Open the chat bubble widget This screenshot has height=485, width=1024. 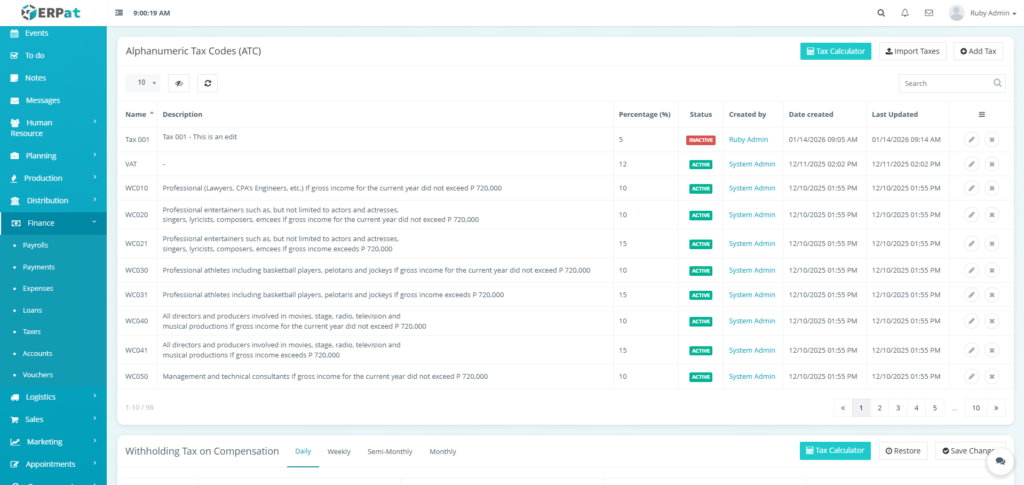tap(999, 462)
